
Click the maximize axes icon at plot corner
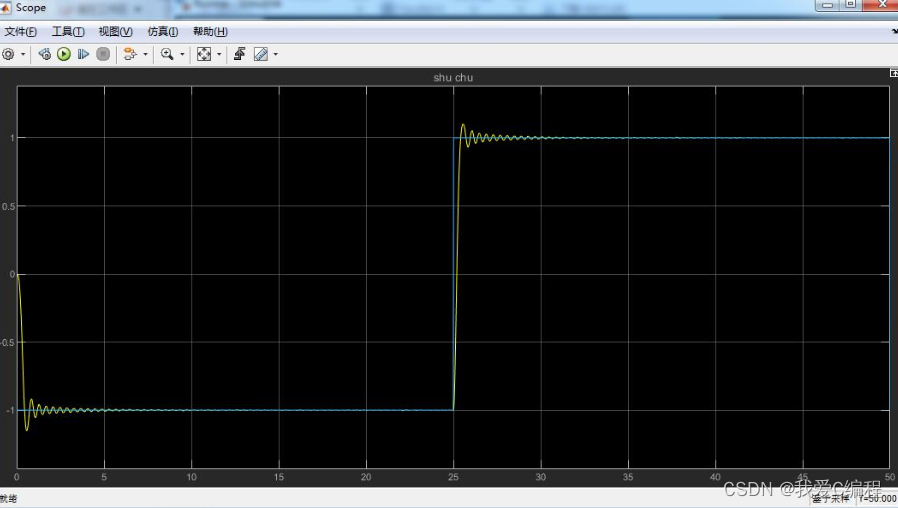(893, 74)
